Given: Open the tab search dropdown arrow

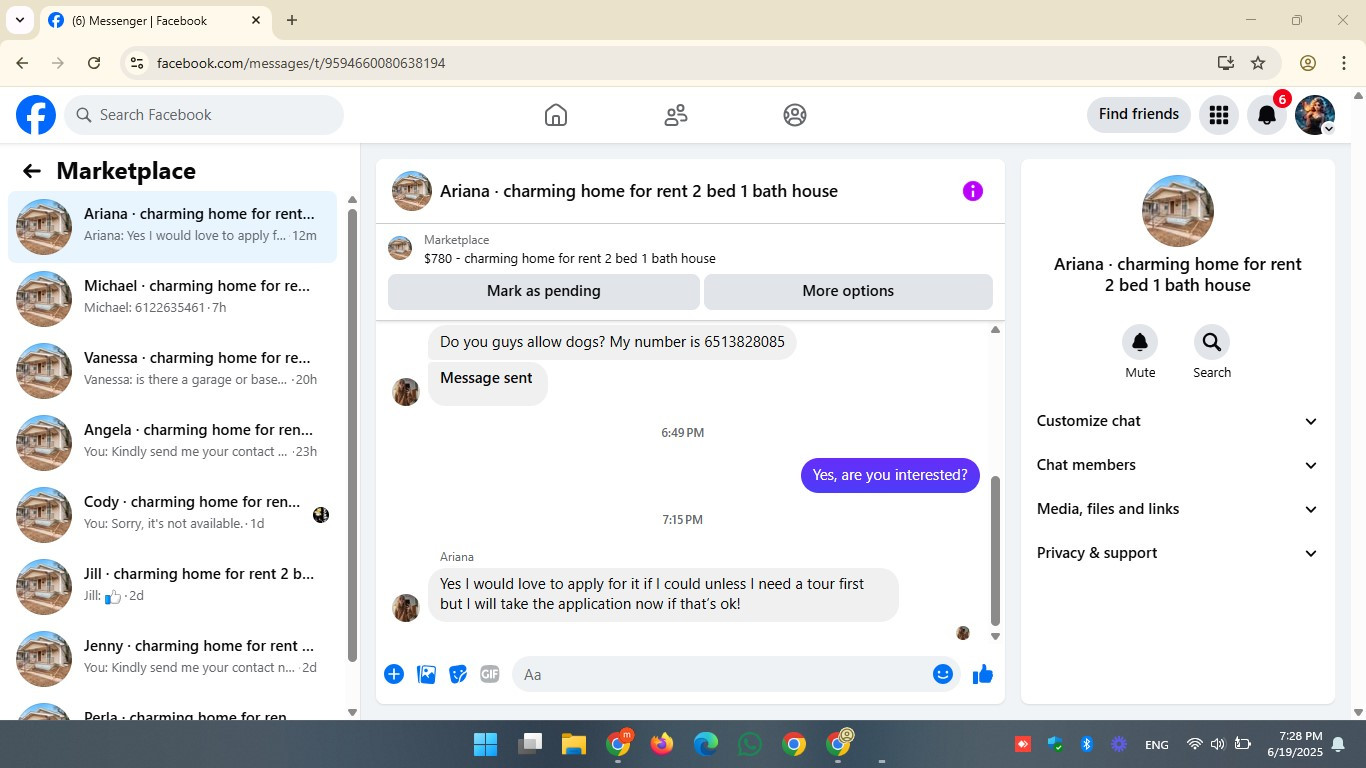Looking at the screenshot, I should click(x=19, y=20).
